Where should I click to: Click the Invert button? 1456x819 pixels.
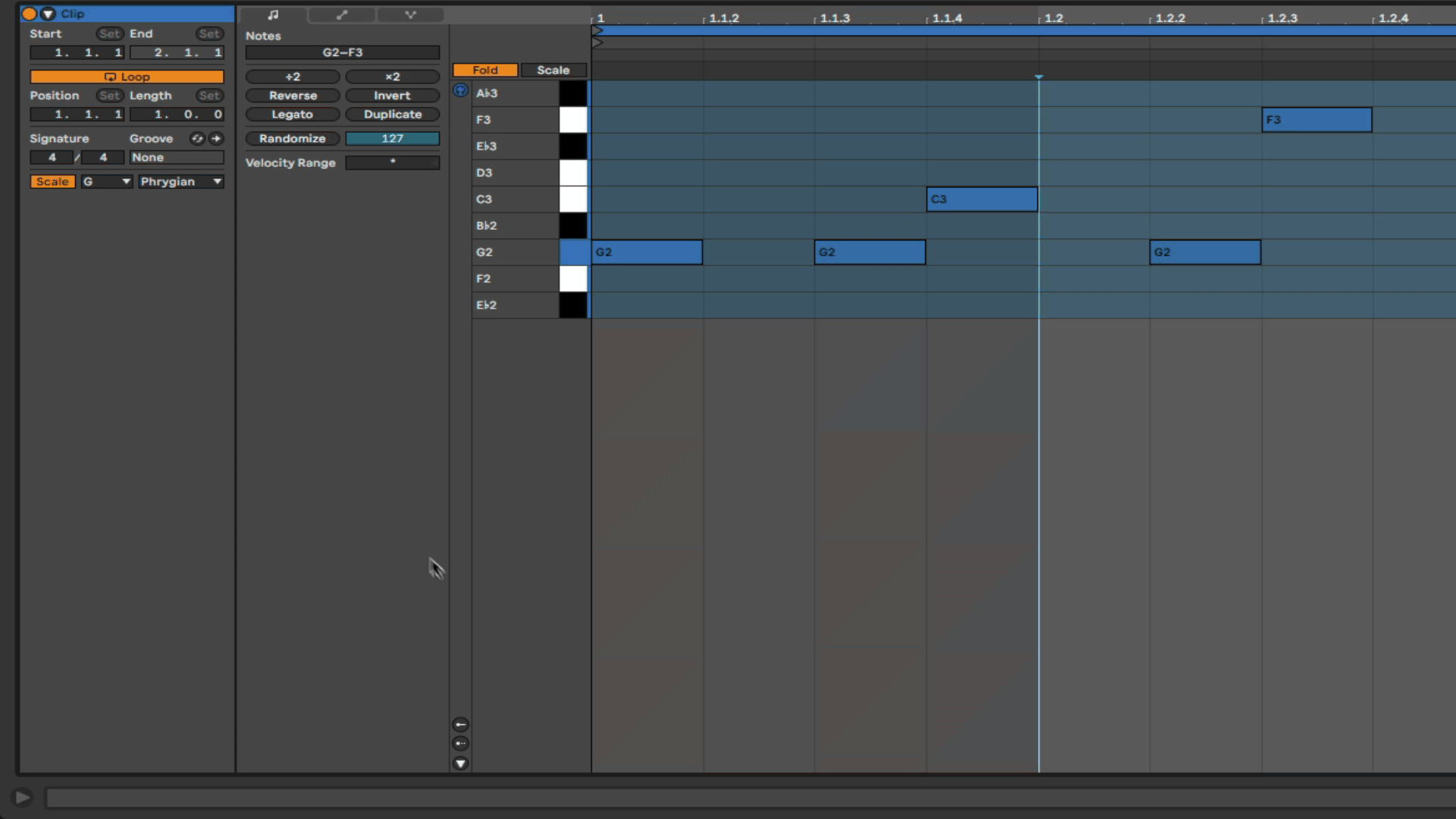392,96
